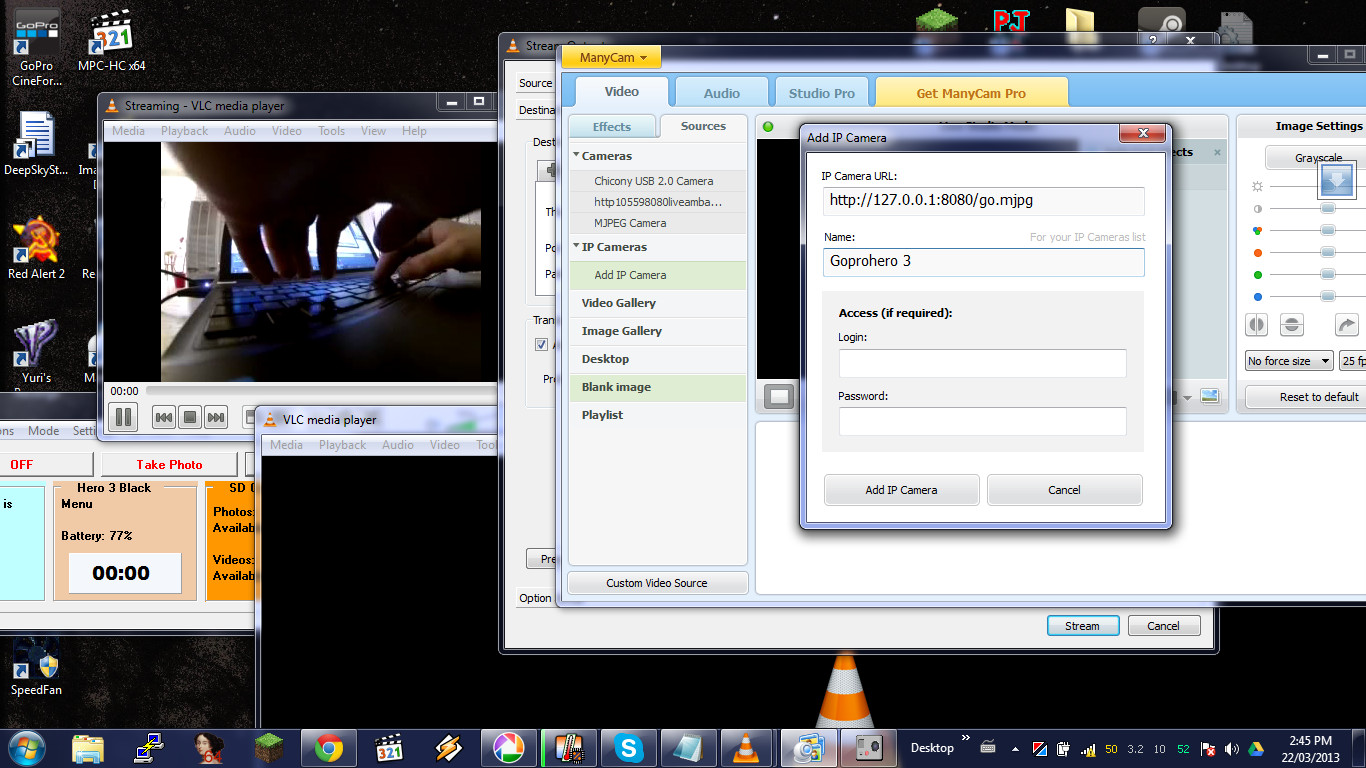Viewport: 1366px width, 768px height.
Task: Open Red Alert 2 desktop shortcut
Action: coord(36,248)
